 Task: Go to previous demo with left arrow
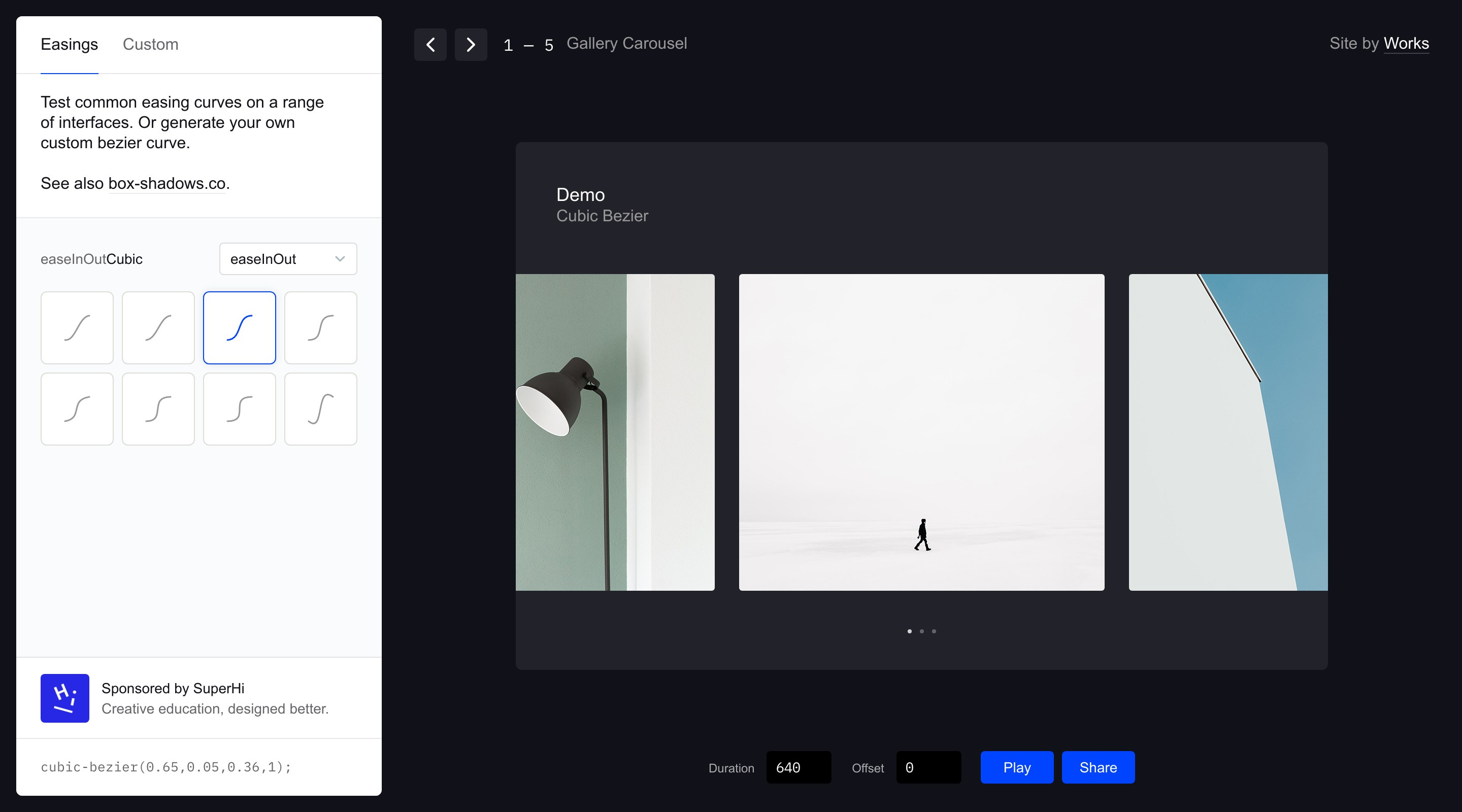click(430, 44)
